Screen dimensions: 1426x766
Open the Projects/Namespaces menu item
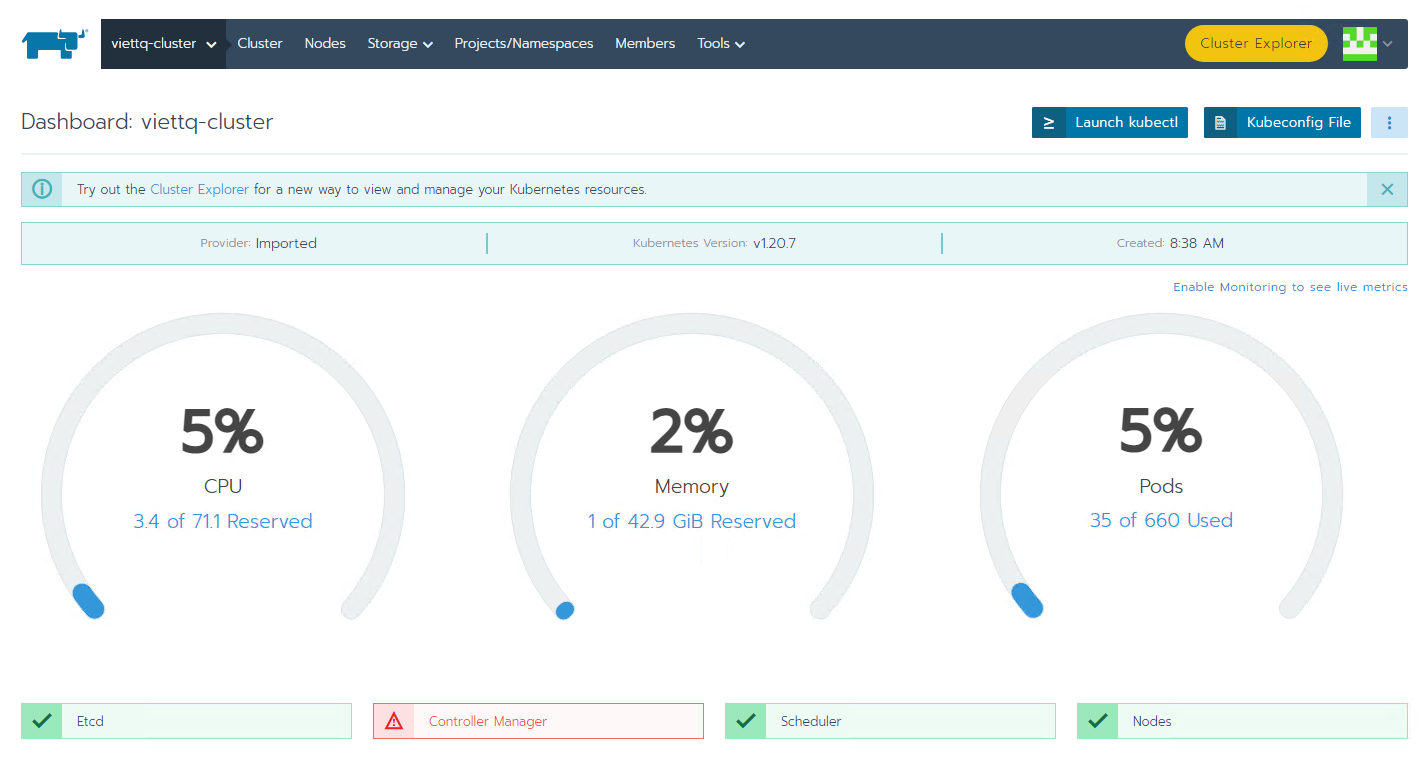[x=524, y=44]
